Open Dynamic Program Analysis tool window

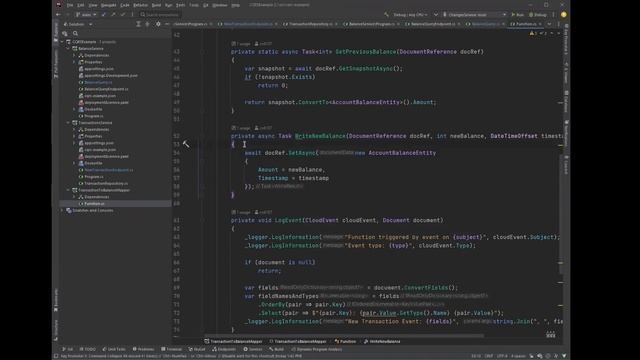point(317,349)
